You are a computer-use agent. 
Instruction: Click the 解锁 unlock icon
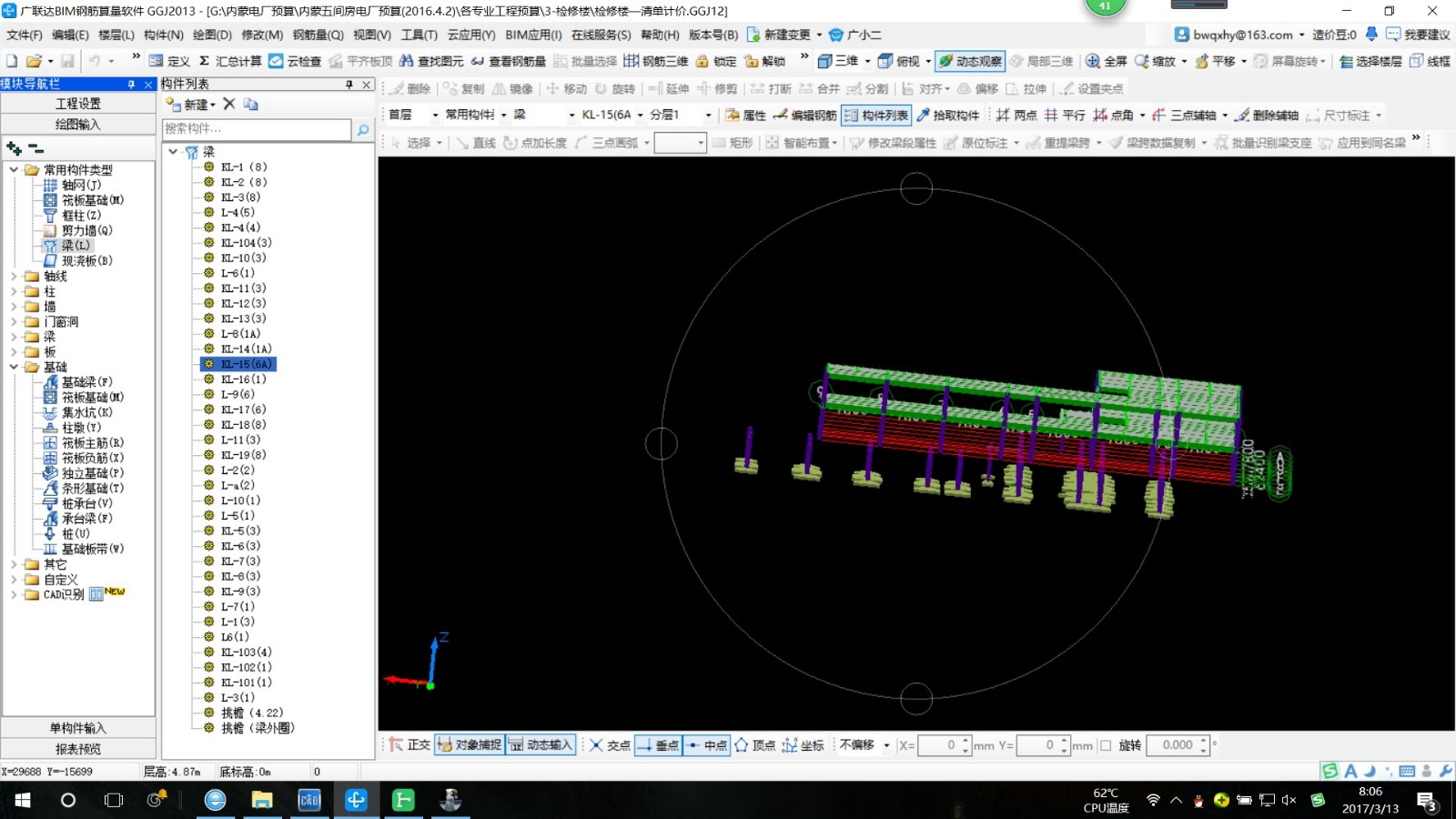[x=752, y=61]
